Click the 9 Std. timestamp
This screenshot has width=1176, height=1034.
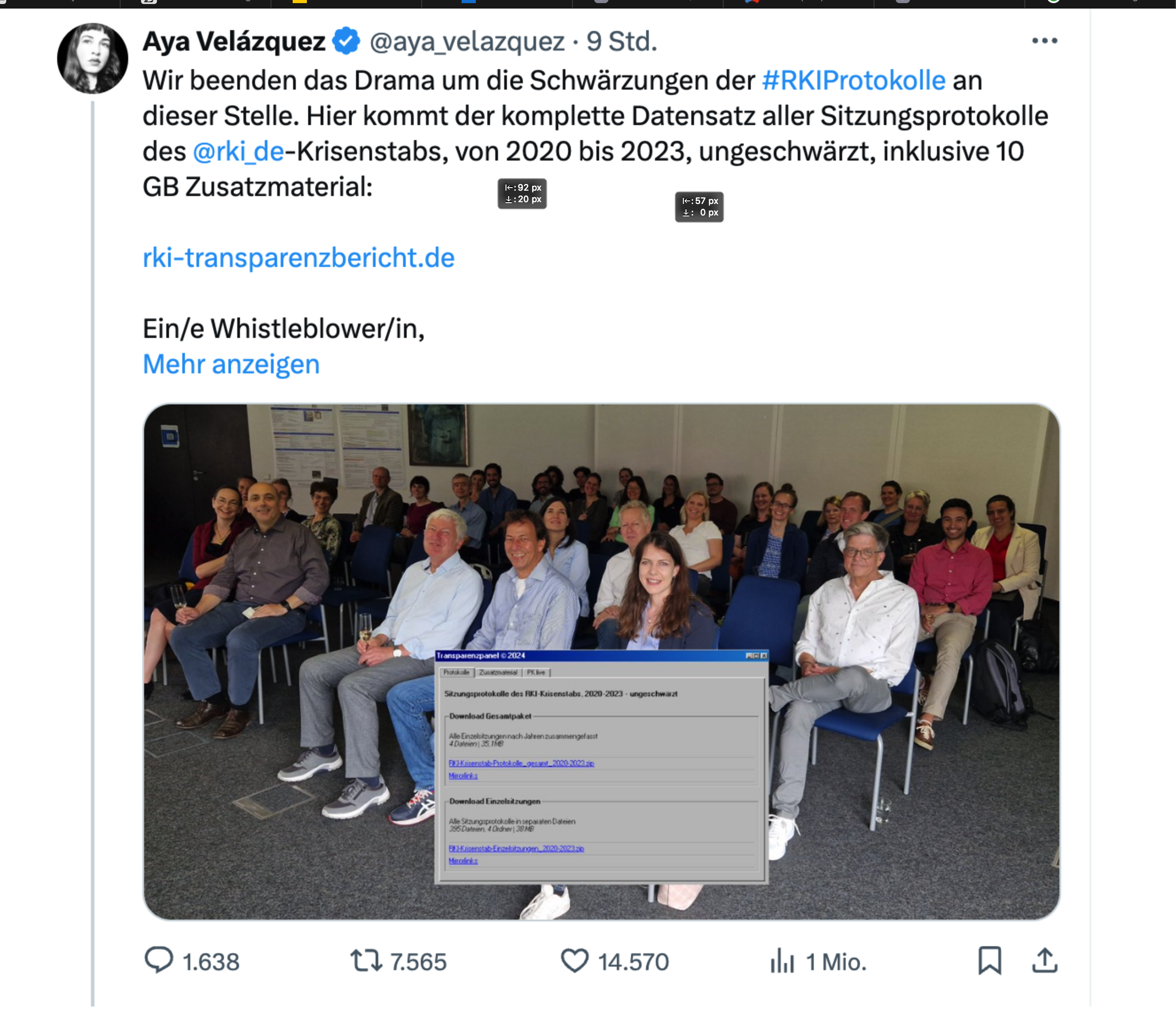pos(622,41)
